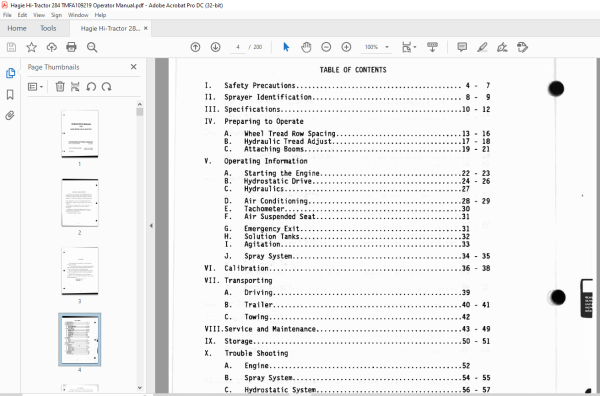Expand thumbnail options menu dropdown
The width and height of the screenshot is (600, 396).
pyautogui.click(x=35, y=87)
